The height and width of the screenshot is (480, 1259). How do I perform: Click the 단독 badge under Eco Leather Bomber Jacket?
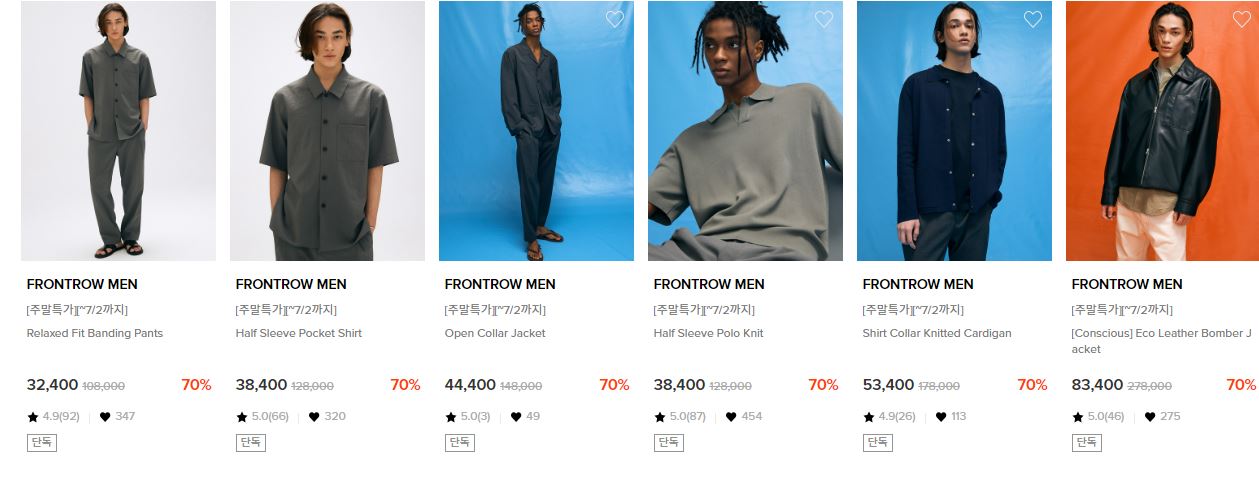[x=1087, y=442]
